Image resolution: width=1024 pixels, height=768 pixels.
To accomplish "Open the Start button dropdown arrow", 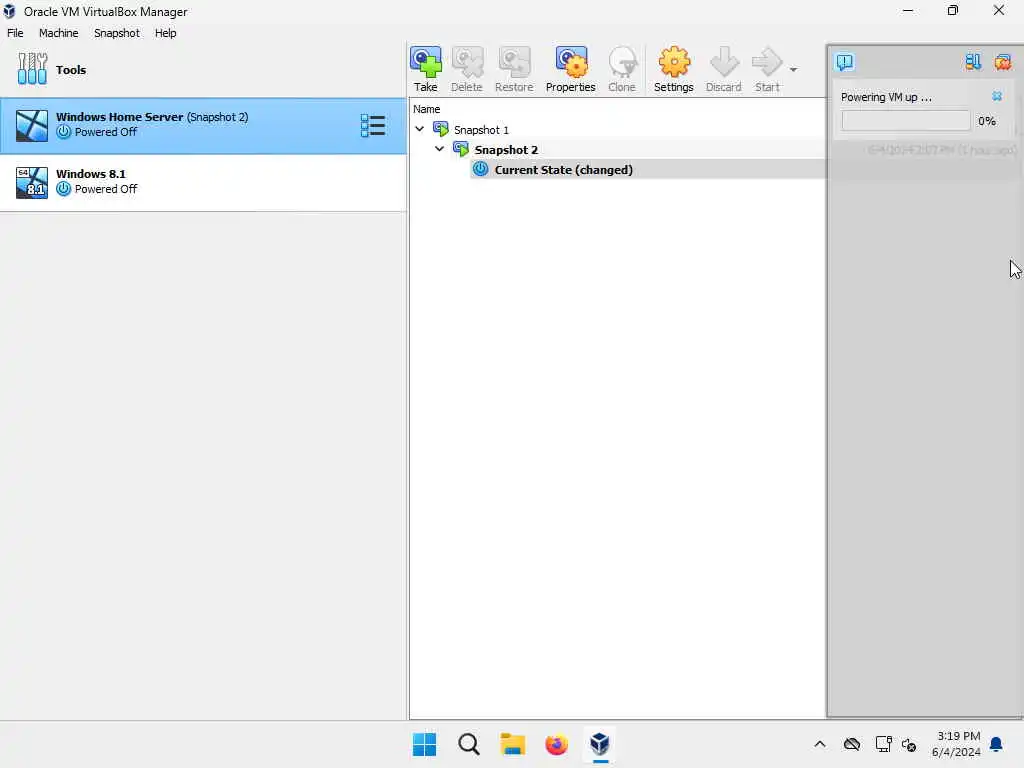I will (x=793, y=69).
